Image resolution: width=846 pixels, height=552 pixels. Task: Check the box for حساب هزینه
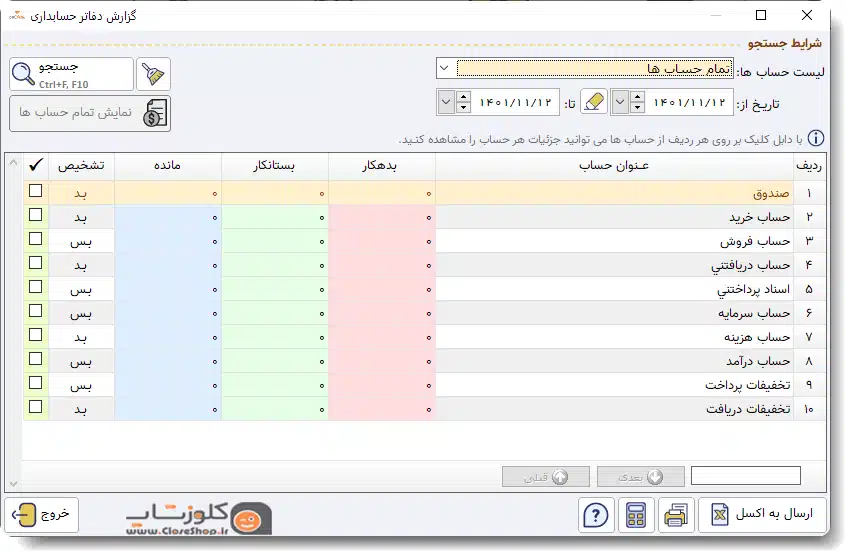point(36,335)
